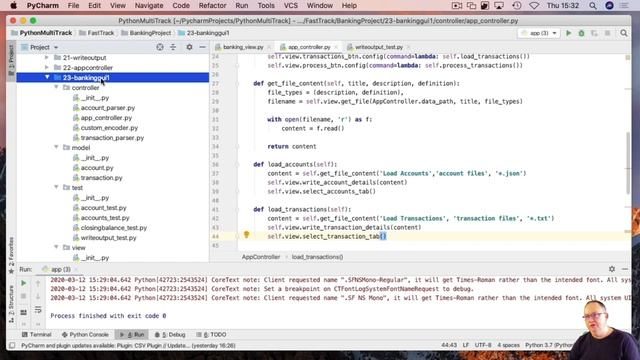Toggle tool window quick-access icon in the status bar

[x=12, y=345]
